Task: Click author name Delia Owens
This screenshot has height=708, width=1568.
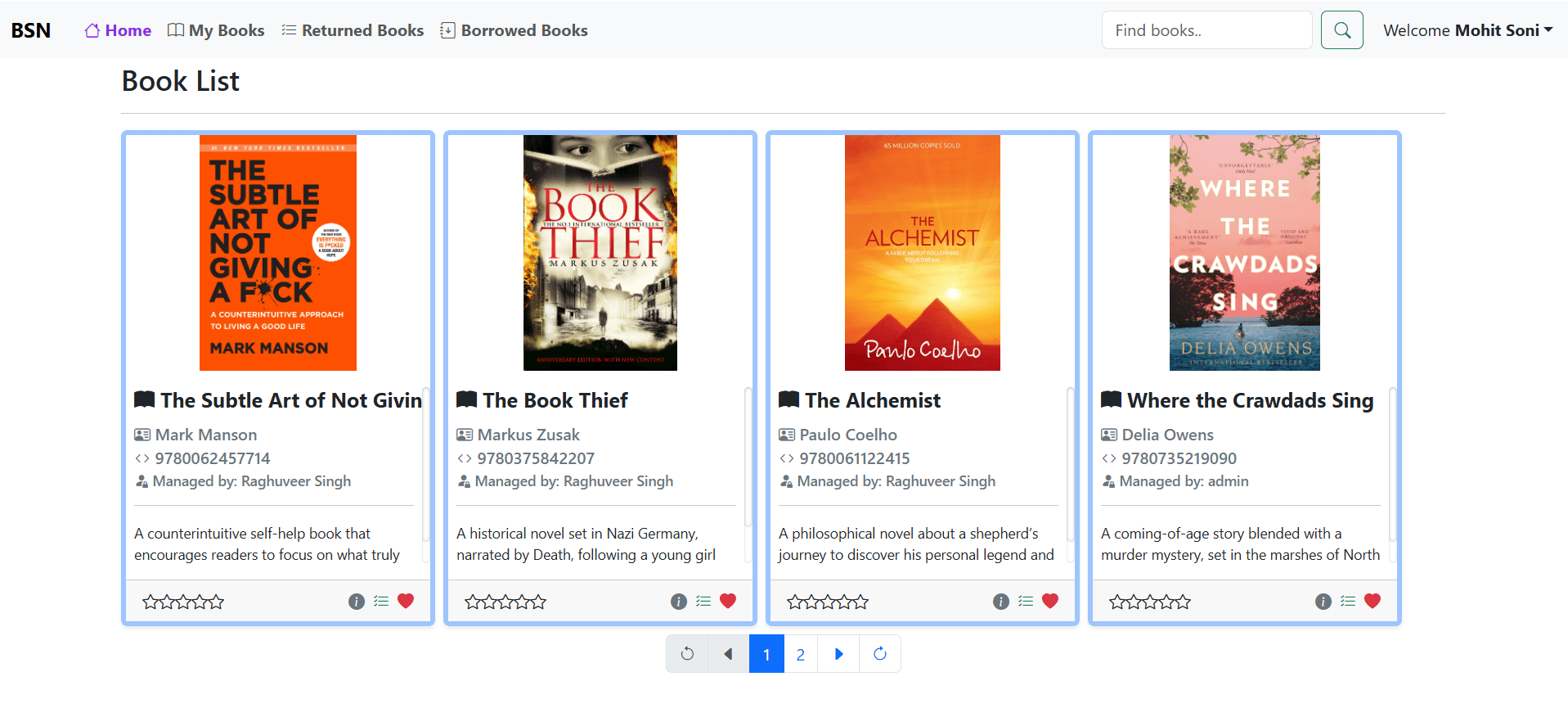Action: tap(1168, 435)
